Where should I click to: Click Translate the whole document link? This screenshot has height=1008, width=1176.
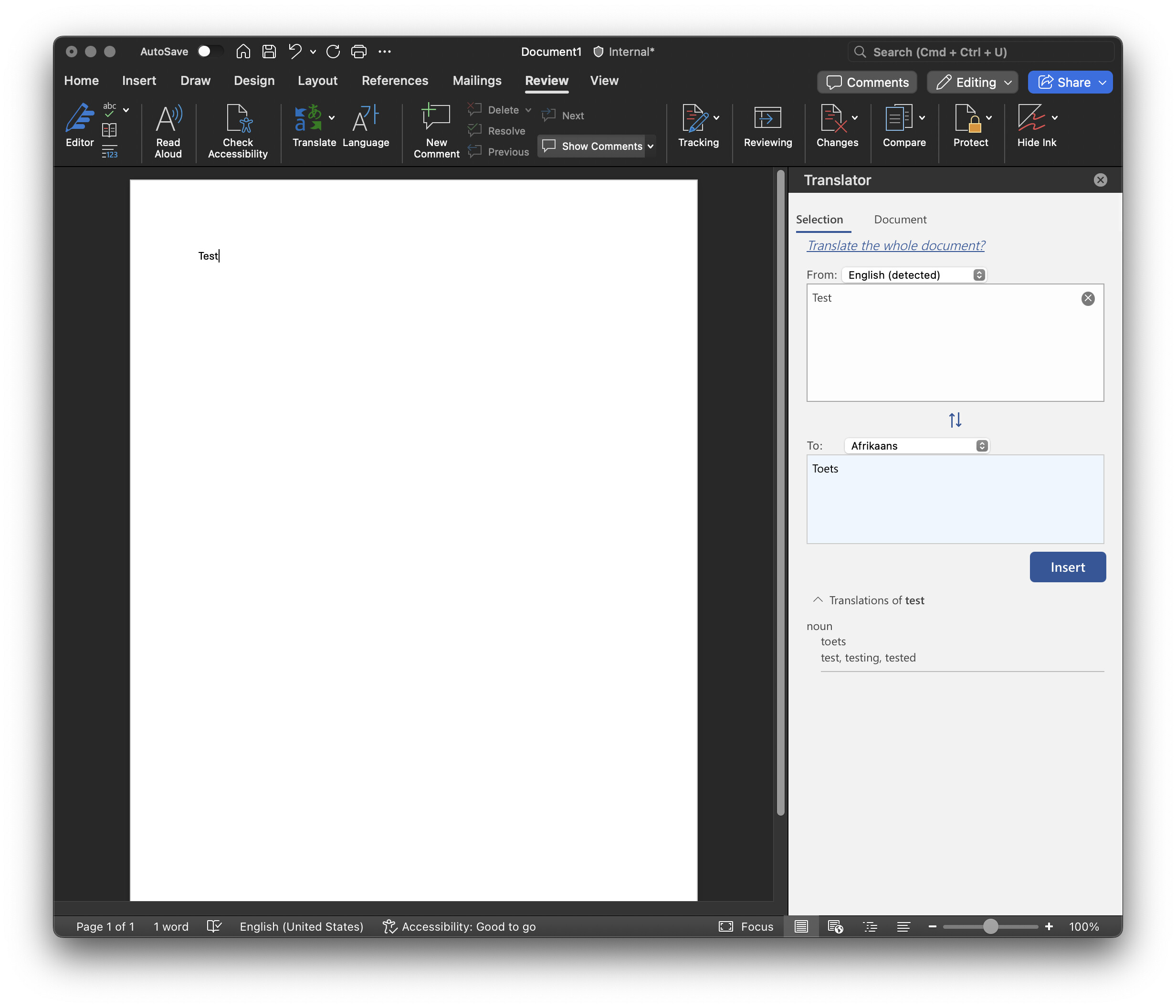coord(896,246)
